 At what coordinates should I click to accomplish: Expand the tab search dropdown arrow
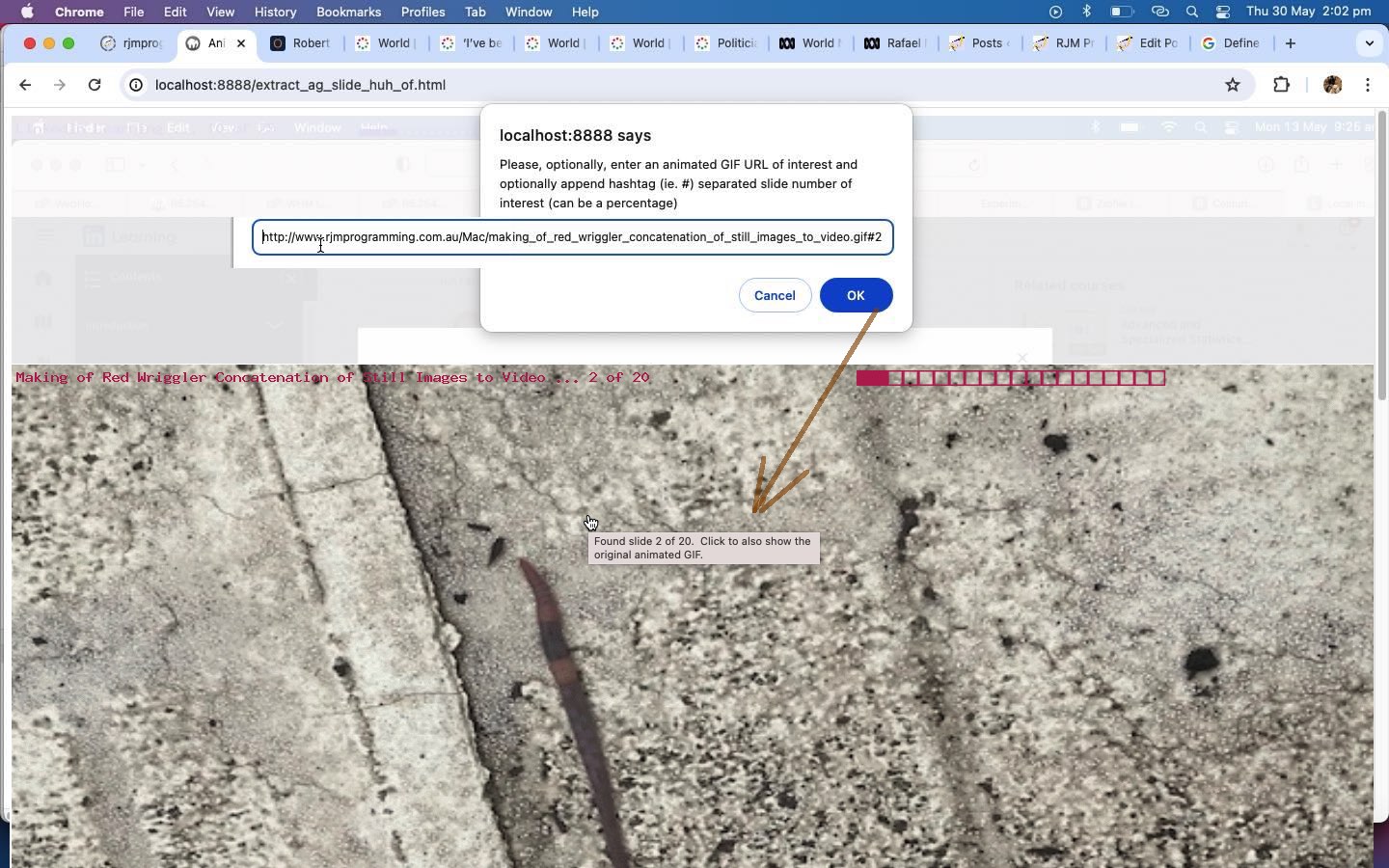pyautogui.click(x=1369, y=43)
